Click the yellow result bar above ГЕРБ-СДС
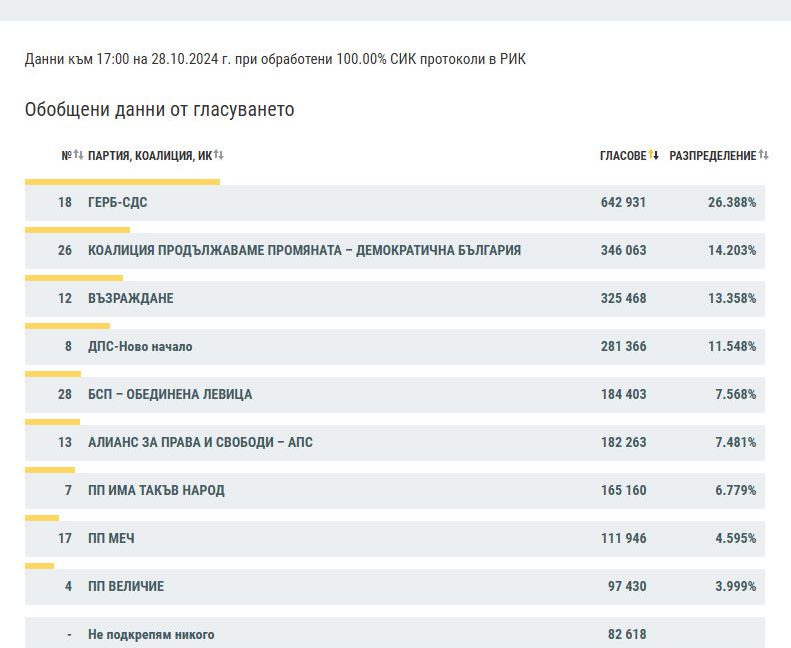This screenshot has width=791, height=648. pyautogui.click(x=122, y=182)
